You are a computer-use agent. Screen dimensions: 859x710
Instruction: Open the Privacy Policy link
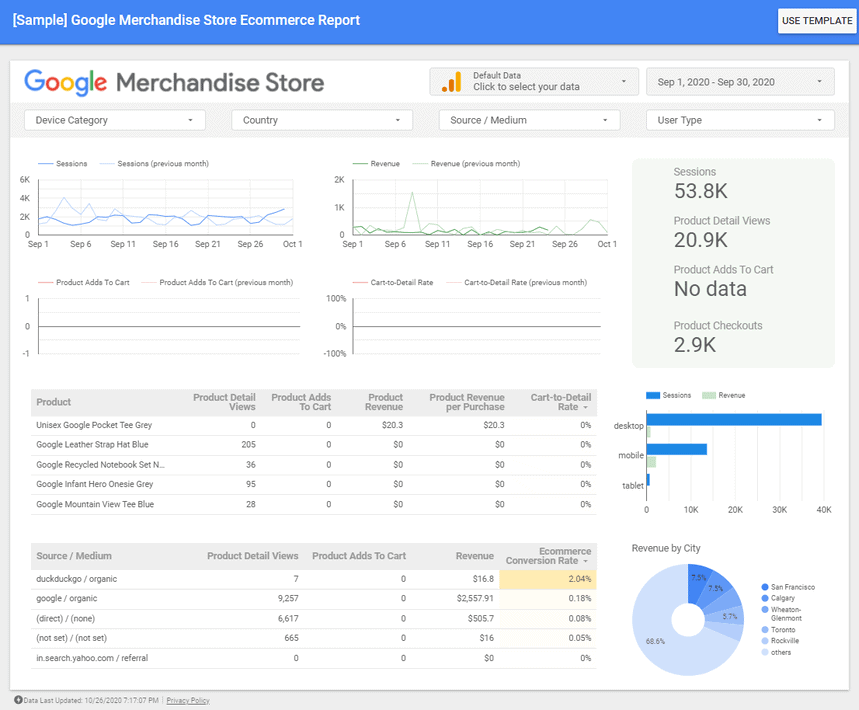click(x=187, y=700)
